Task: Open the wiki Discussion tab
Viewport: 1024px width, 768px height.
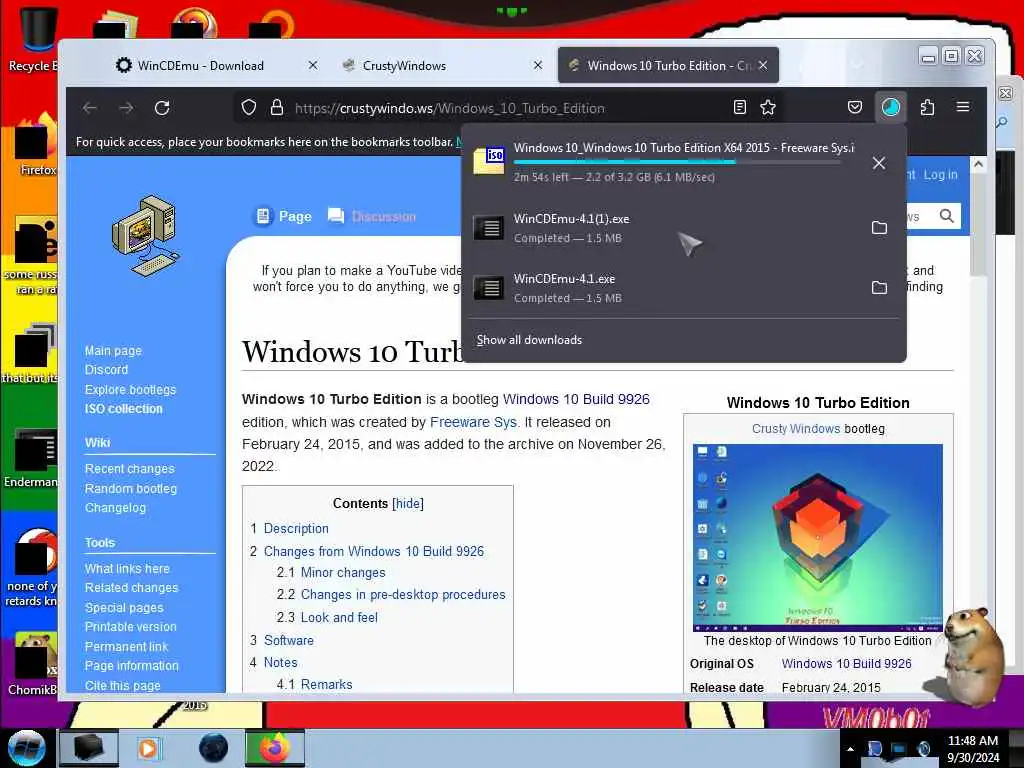Action: click(372, 216)
